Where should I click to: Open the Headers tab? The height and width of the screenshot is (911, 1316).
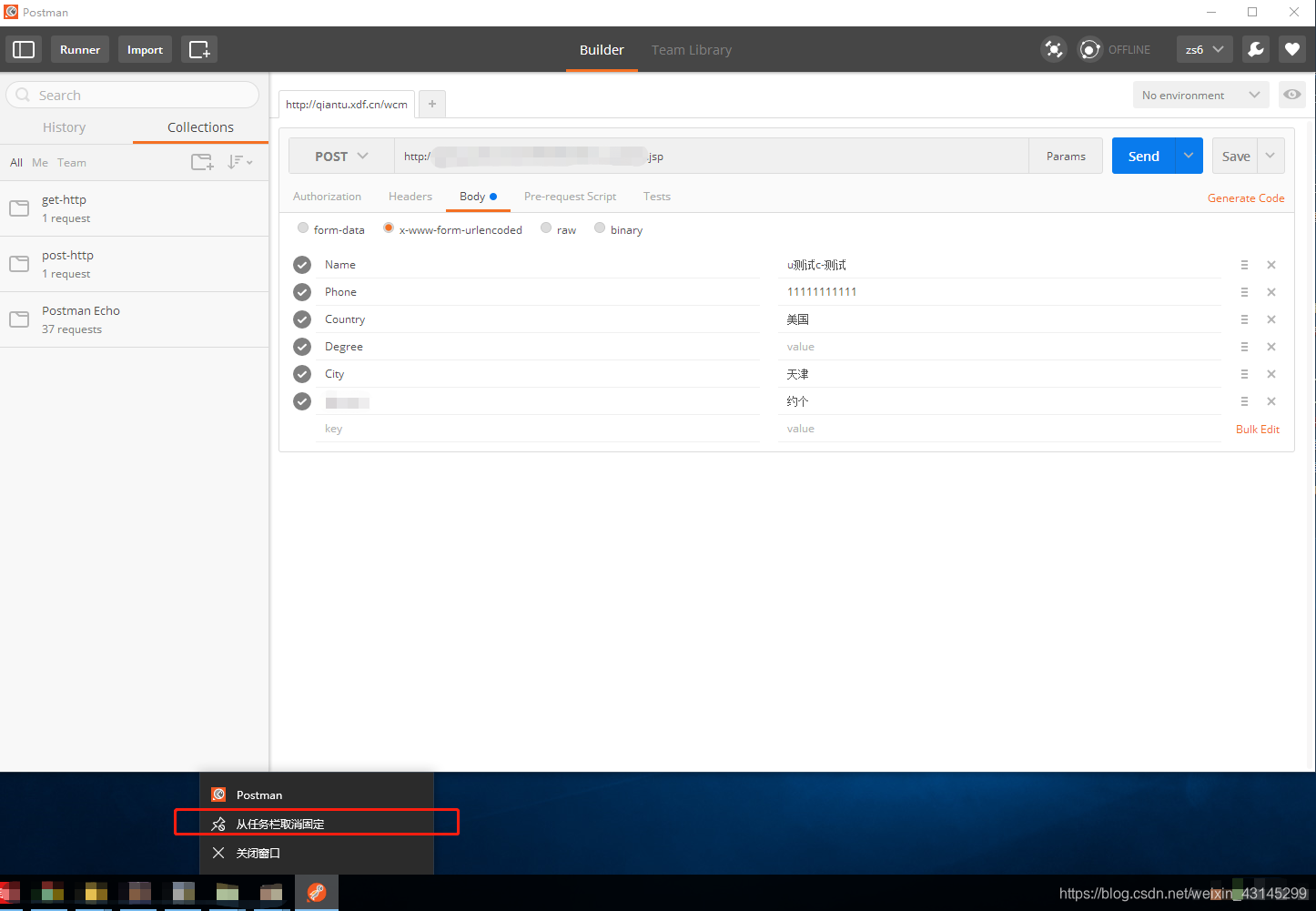pos(410,197)
